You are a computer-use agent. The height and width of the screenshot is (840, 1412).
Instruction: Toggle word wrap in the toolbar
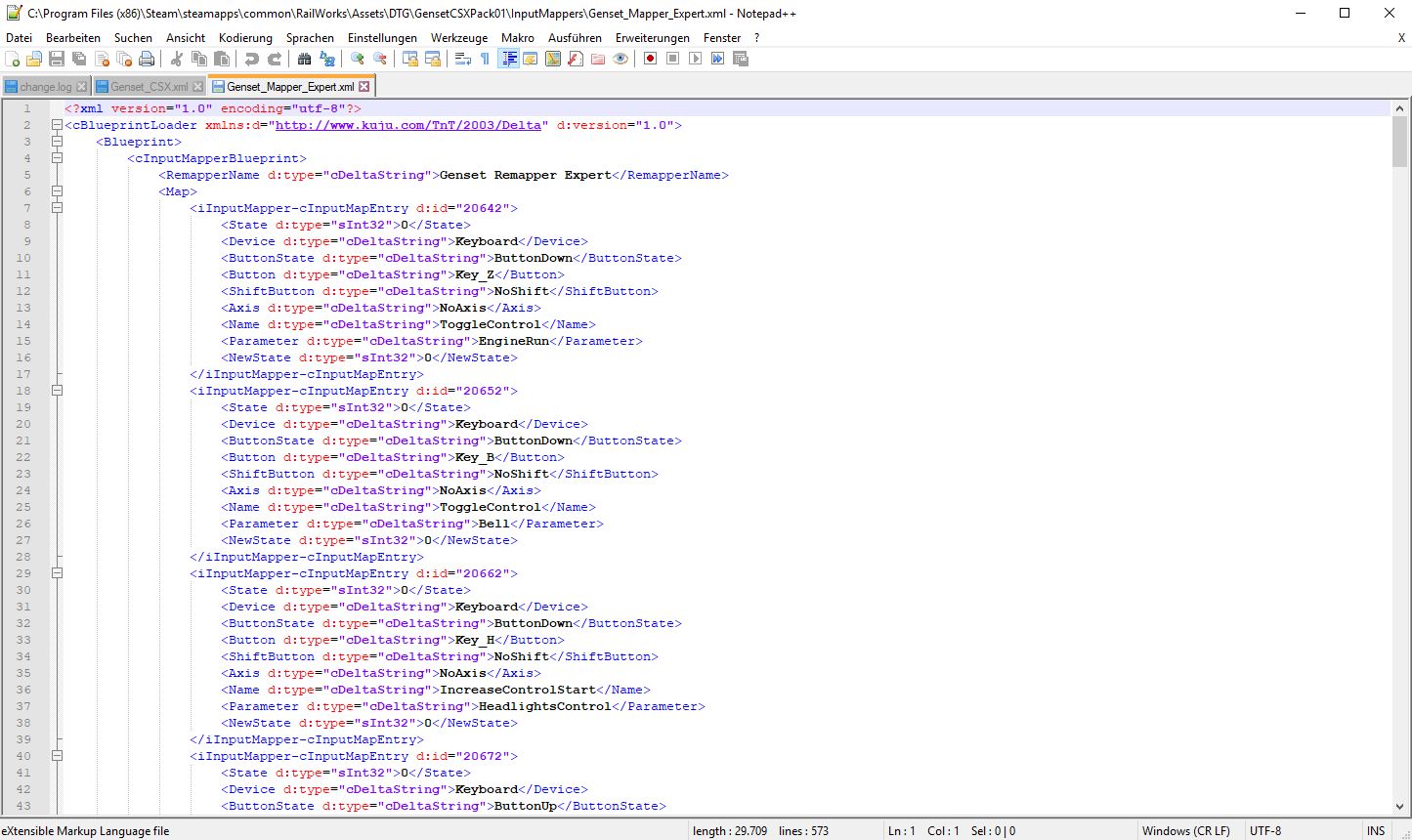(463, 60)
